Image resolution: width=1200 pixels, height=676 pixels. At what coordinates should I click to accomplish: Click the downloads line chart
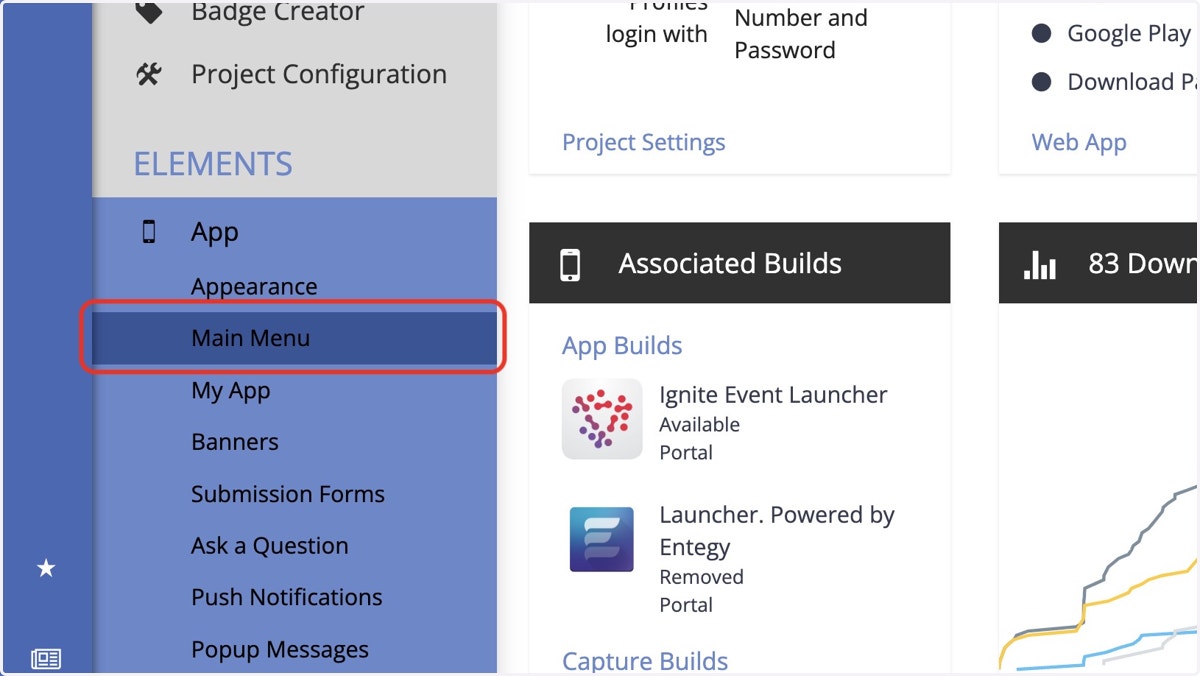[x=1098, y=580]
